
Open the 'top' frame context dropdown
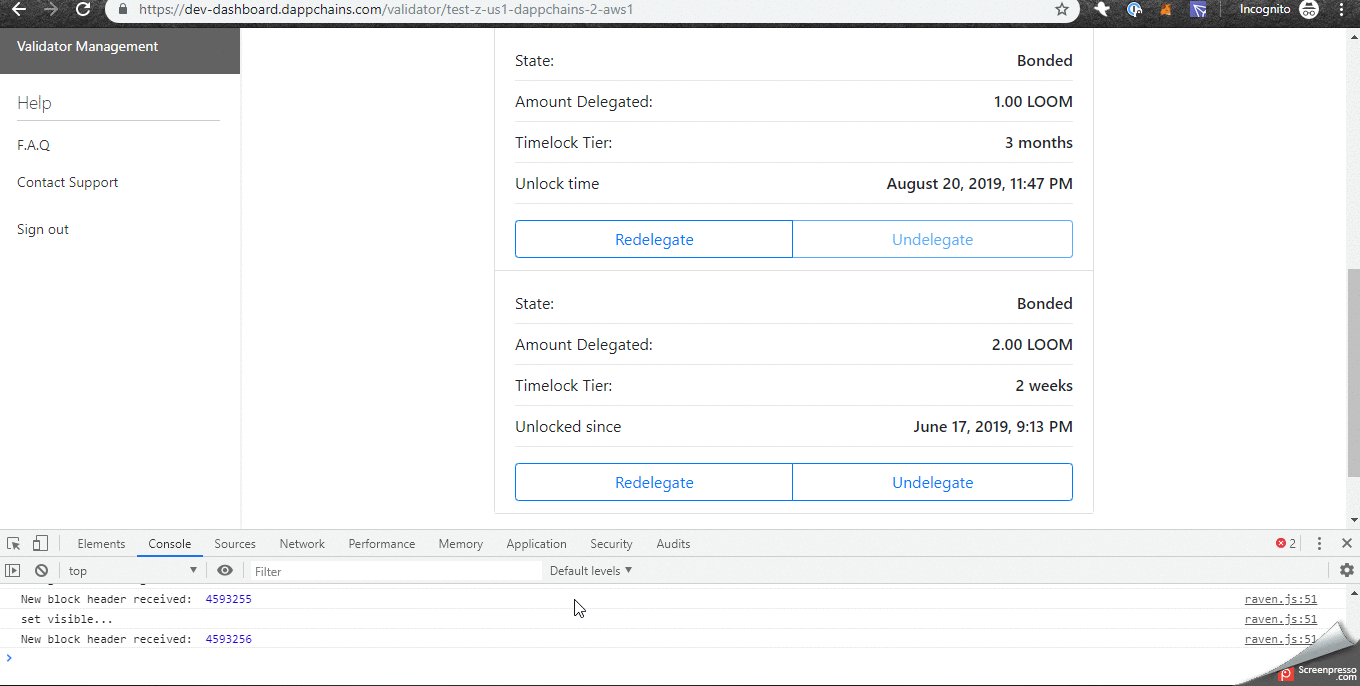click(130, 570)
